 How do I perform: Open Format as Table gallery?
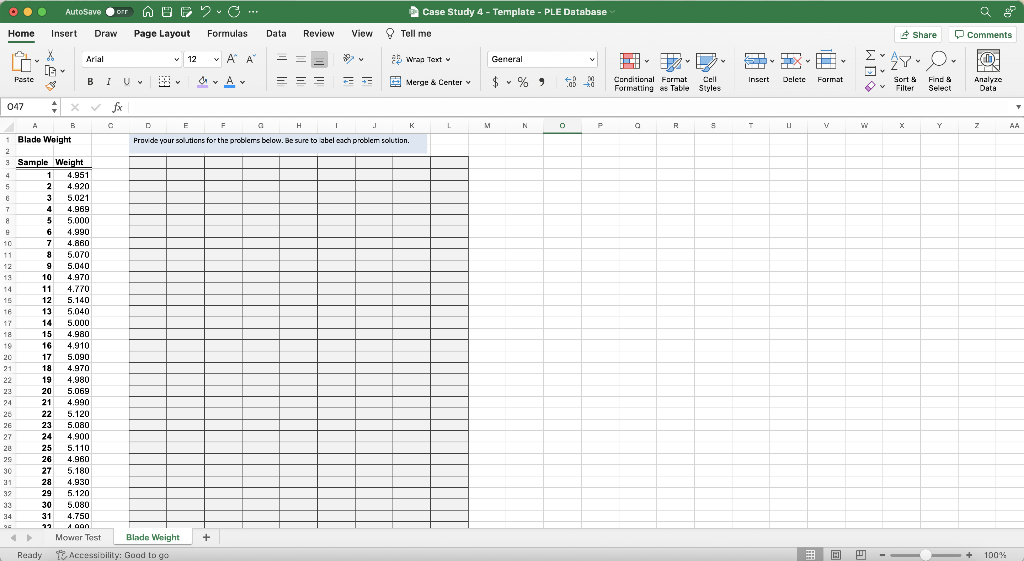pos(674,71)
